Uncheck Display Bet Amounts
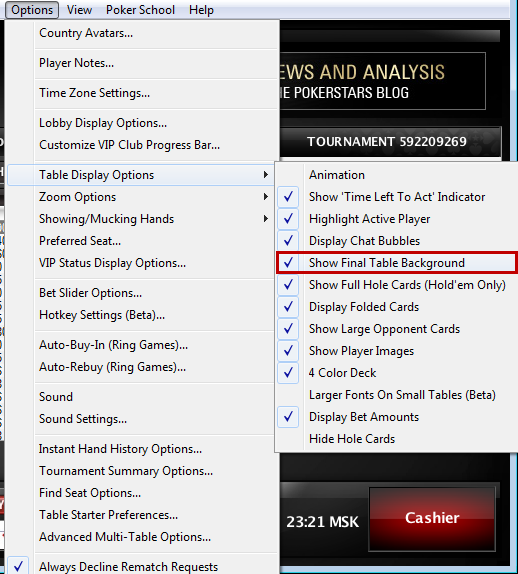Screen dimensions: 518x574 point(397,417)
